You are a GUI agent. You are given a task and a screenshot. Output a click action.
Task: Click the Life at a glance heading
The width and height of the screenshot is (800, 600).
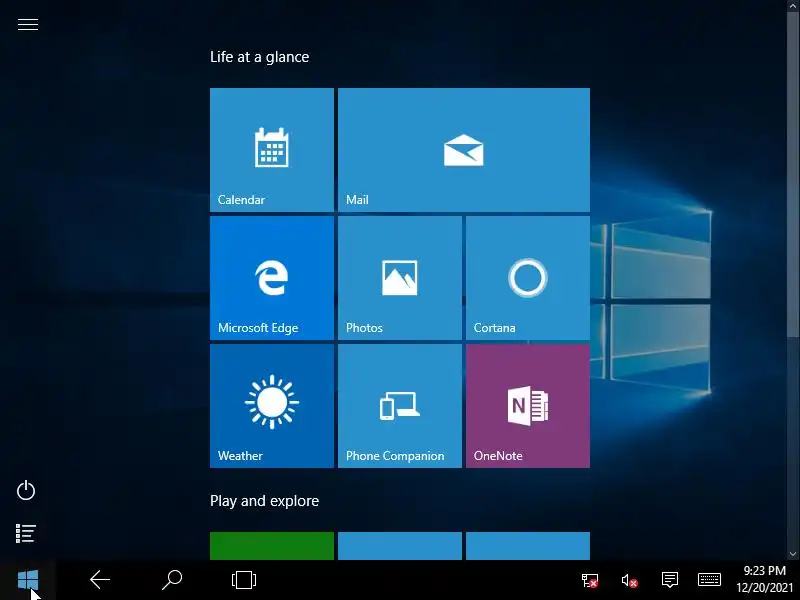(x=260, y=57)
